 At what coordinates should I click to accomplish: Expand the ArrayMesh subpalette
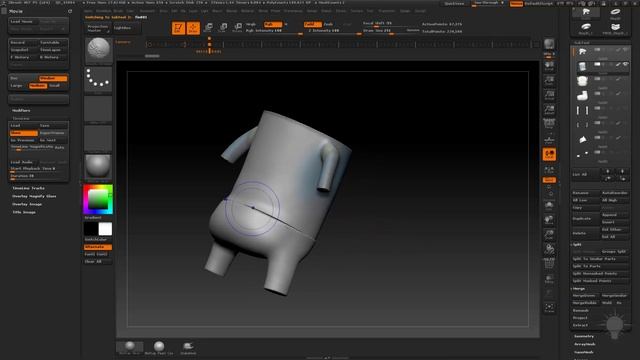(584, 344)
